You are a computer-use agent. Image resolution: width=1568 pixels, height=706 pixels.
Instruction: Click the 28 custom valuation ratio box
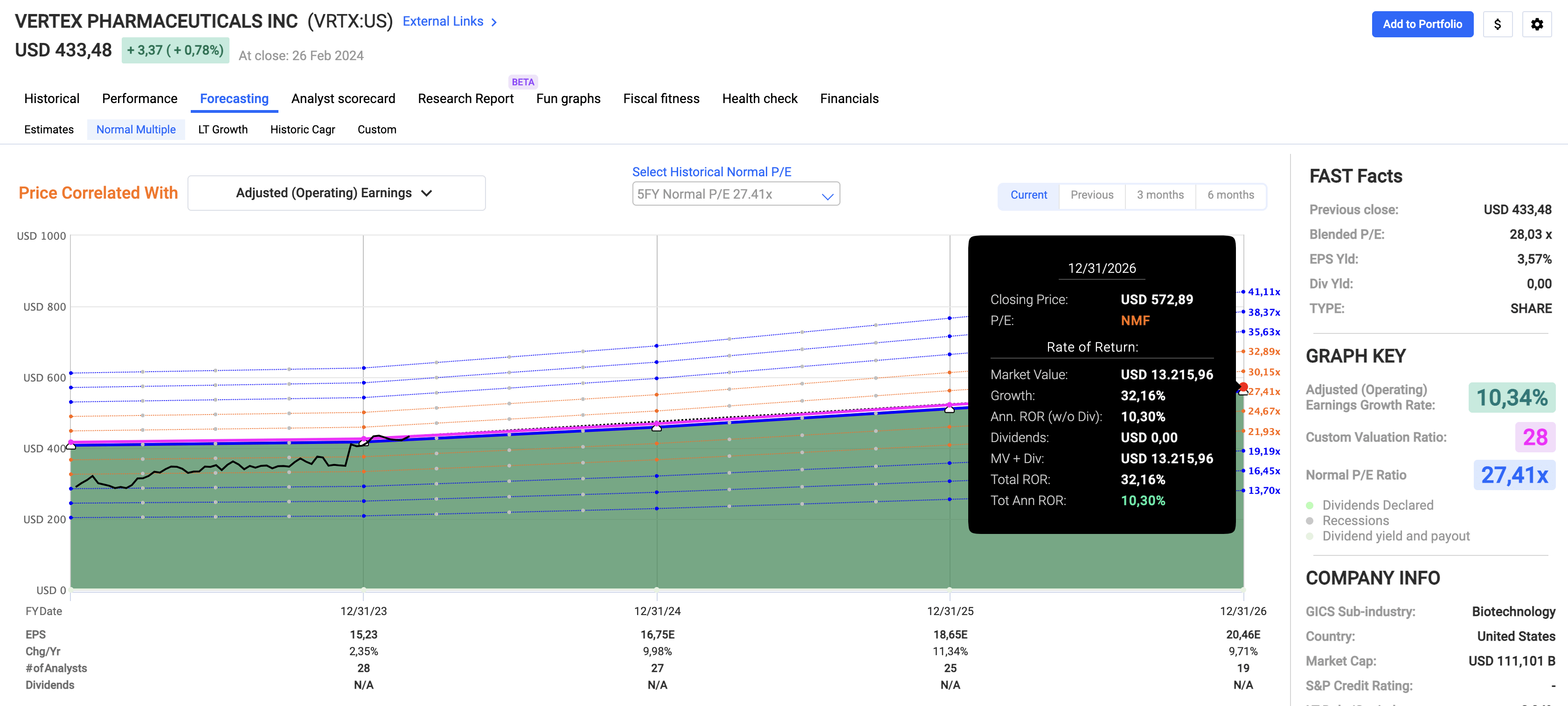coord(1535,437)
